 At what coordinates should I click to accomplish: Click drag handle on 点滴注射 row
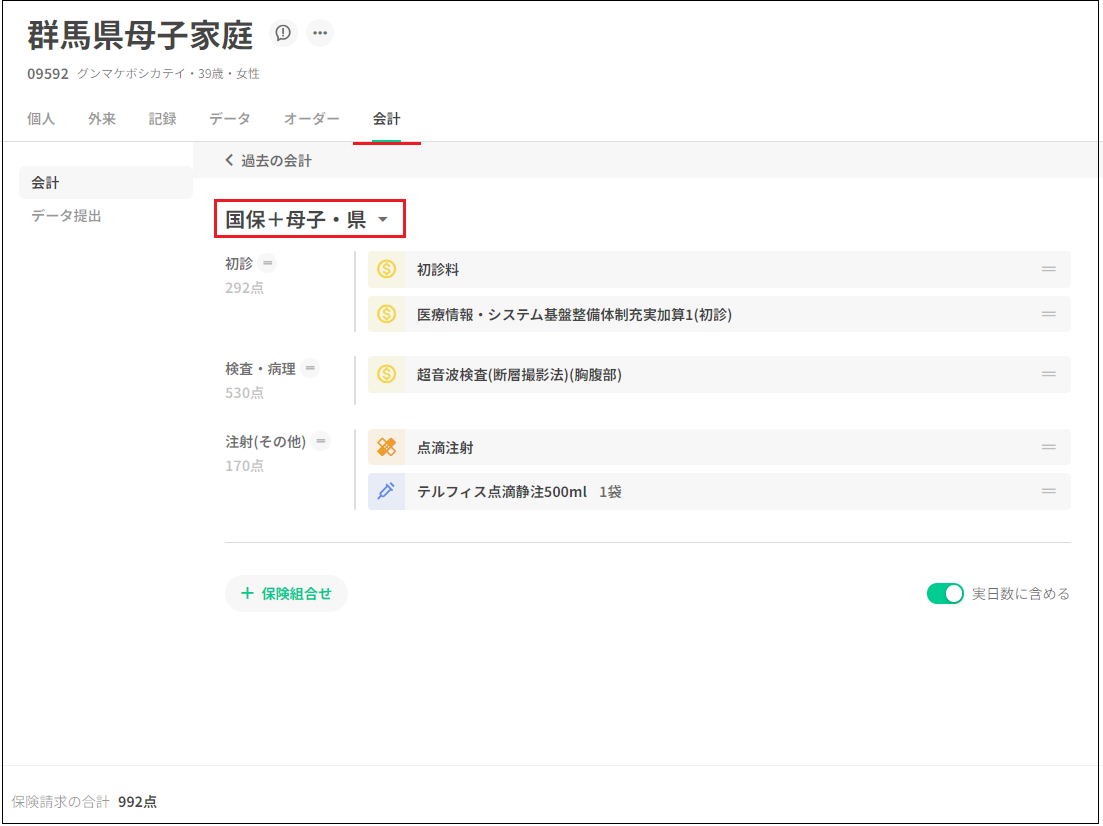1048,448
